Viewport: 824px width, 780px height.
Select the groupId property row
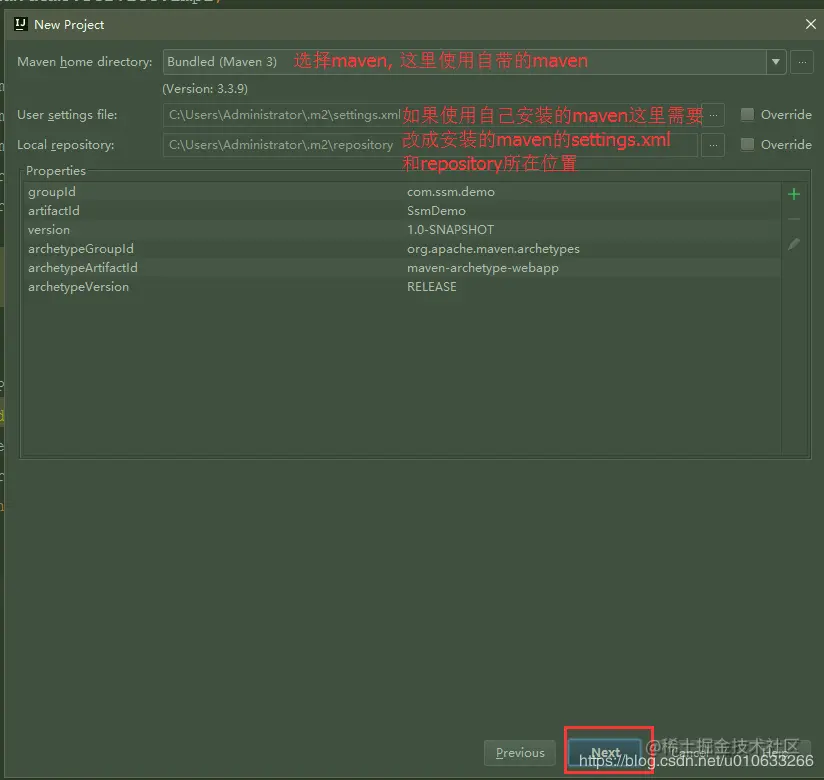pyautogui.click(x=402, y=192)
